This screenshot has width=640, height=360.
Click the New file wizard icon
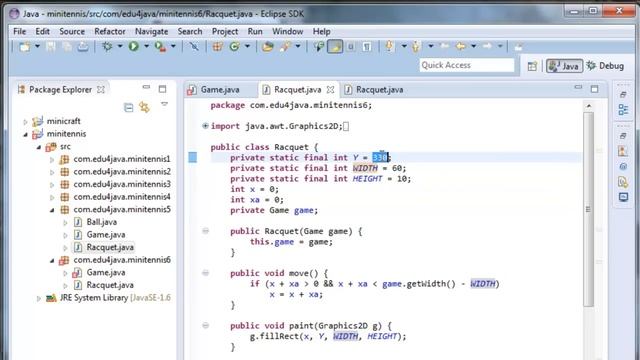point(25,47)
